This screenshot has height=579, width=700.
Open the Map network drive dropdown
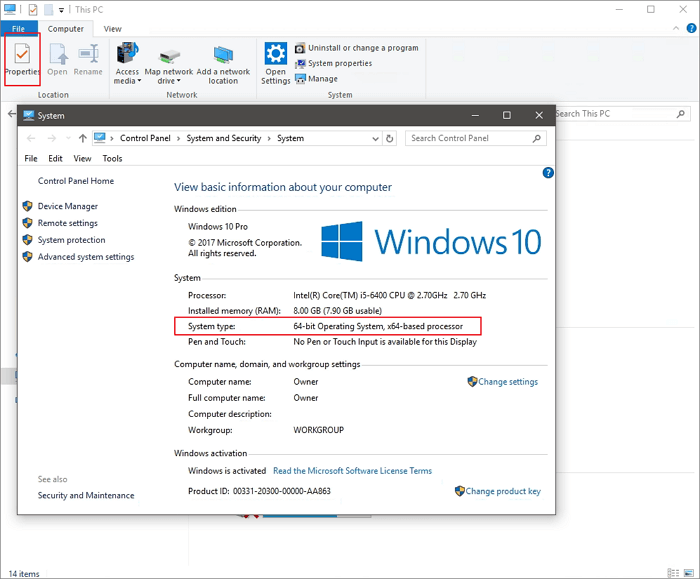point(169,63)
